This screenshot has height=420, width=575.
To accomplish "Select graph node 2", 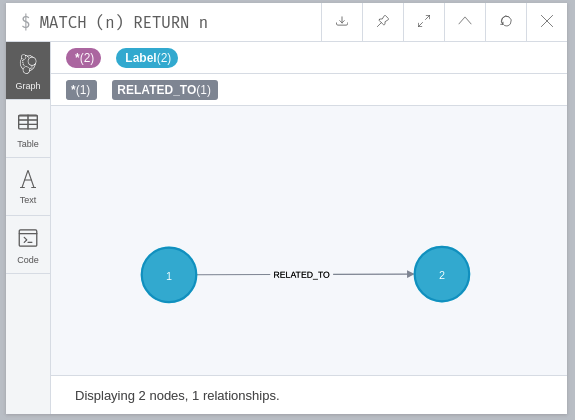I will pos(442,274).
